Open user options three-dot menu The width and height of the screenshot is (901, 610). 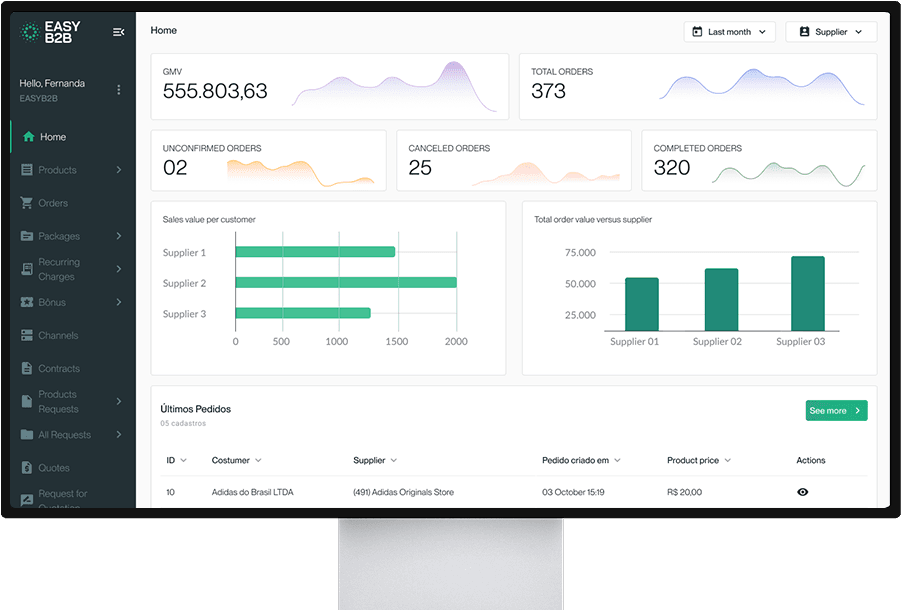tap(119, 90)
